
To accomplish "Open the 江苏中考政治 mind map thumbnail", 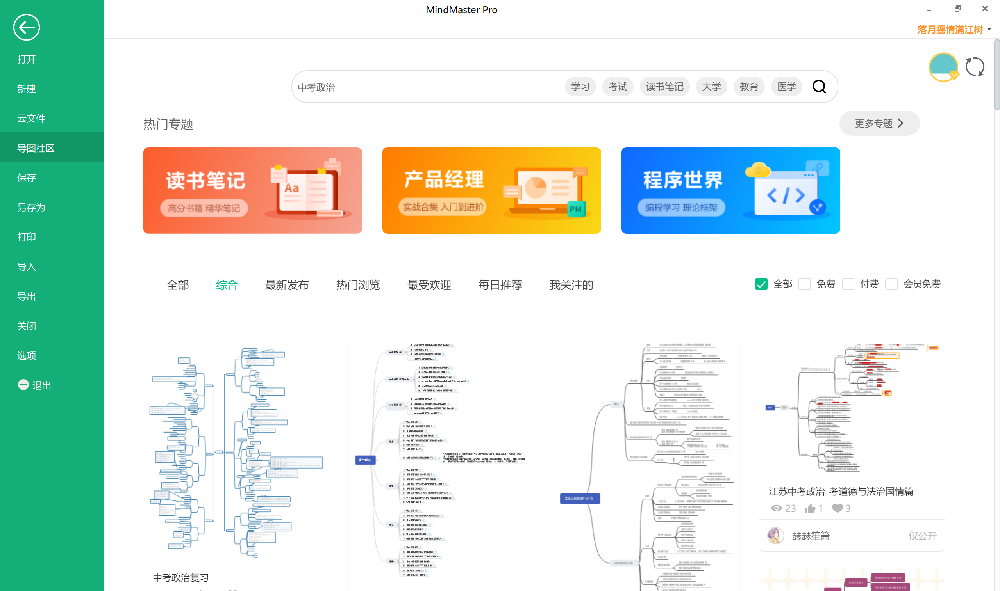I will pos(852,409).
